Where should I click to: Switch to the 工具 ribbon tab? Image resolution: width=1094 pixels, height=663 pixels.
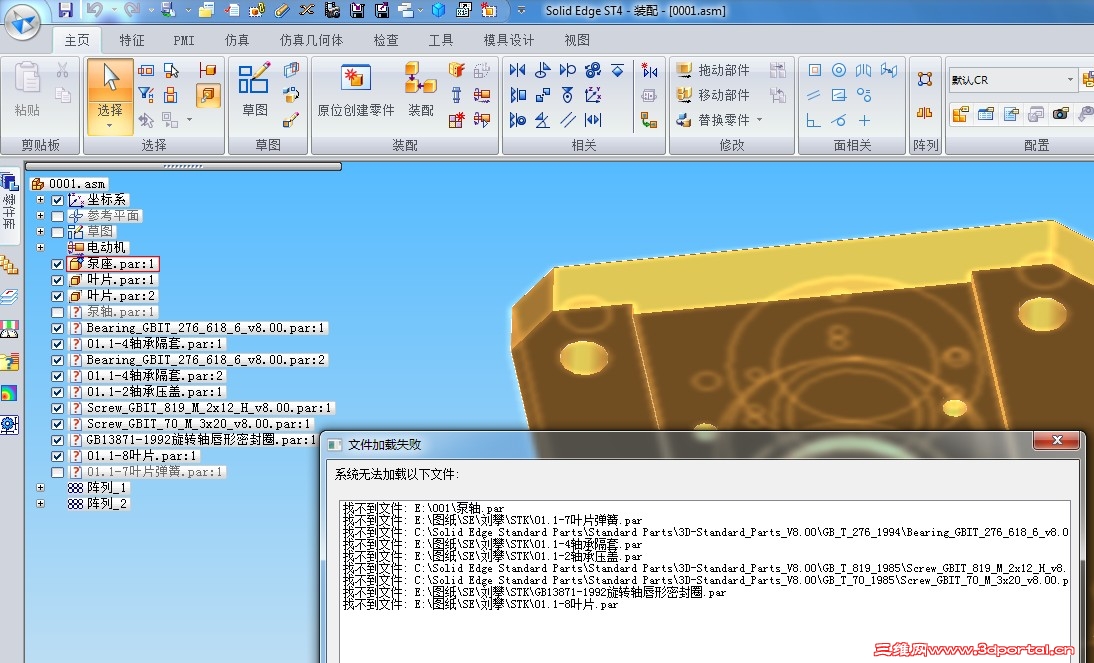pyautogui.click(x=440, y=40)
